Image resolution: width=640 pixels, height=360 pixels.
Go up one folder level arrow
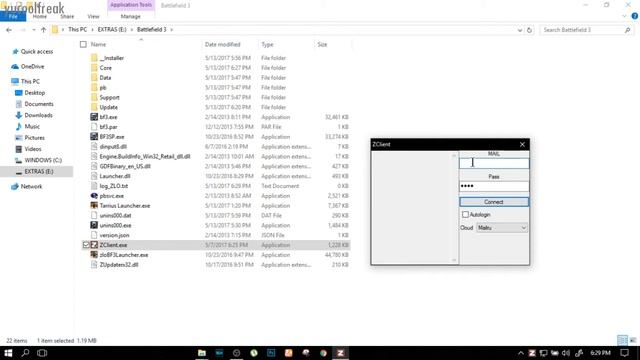[x=43, y=30]
